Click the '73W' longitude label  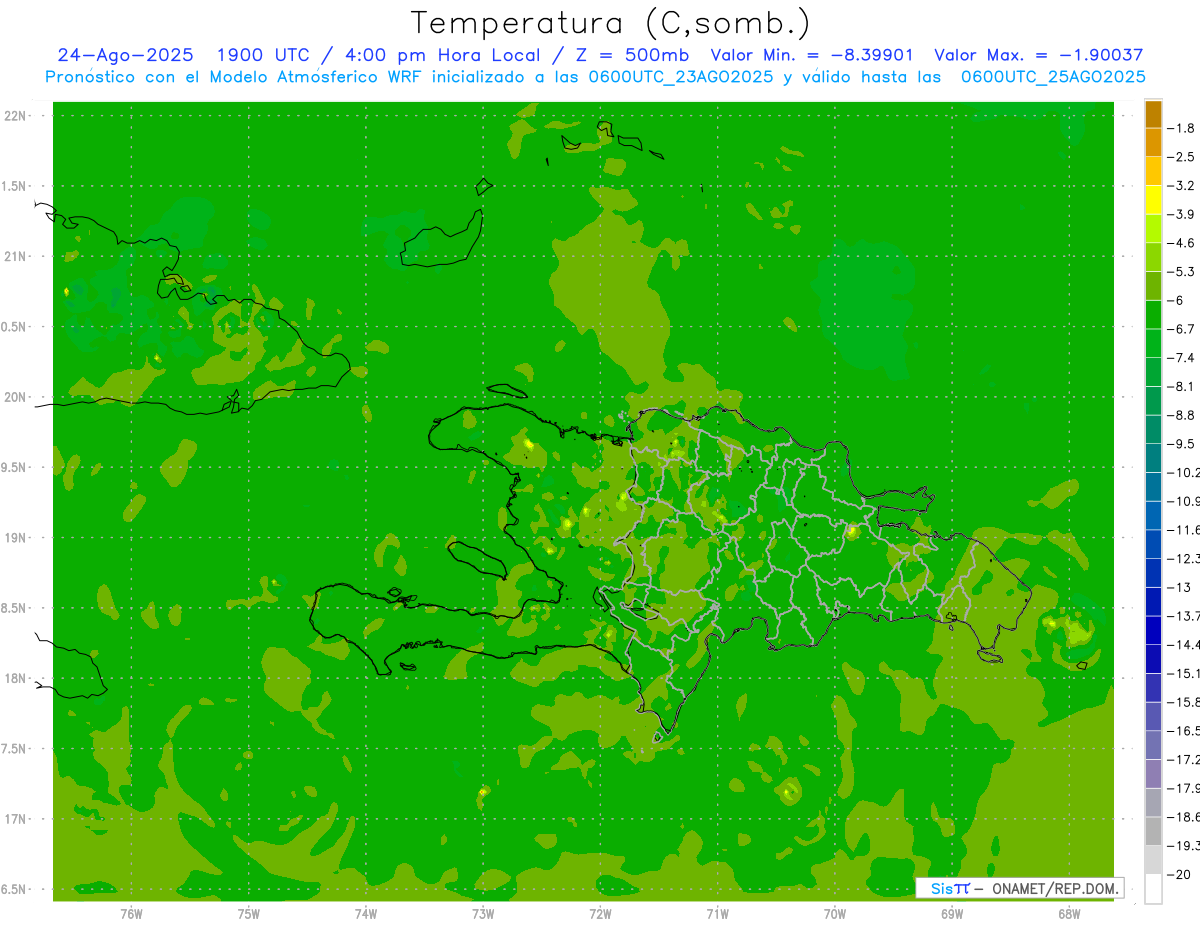click(x=483, y=913)
